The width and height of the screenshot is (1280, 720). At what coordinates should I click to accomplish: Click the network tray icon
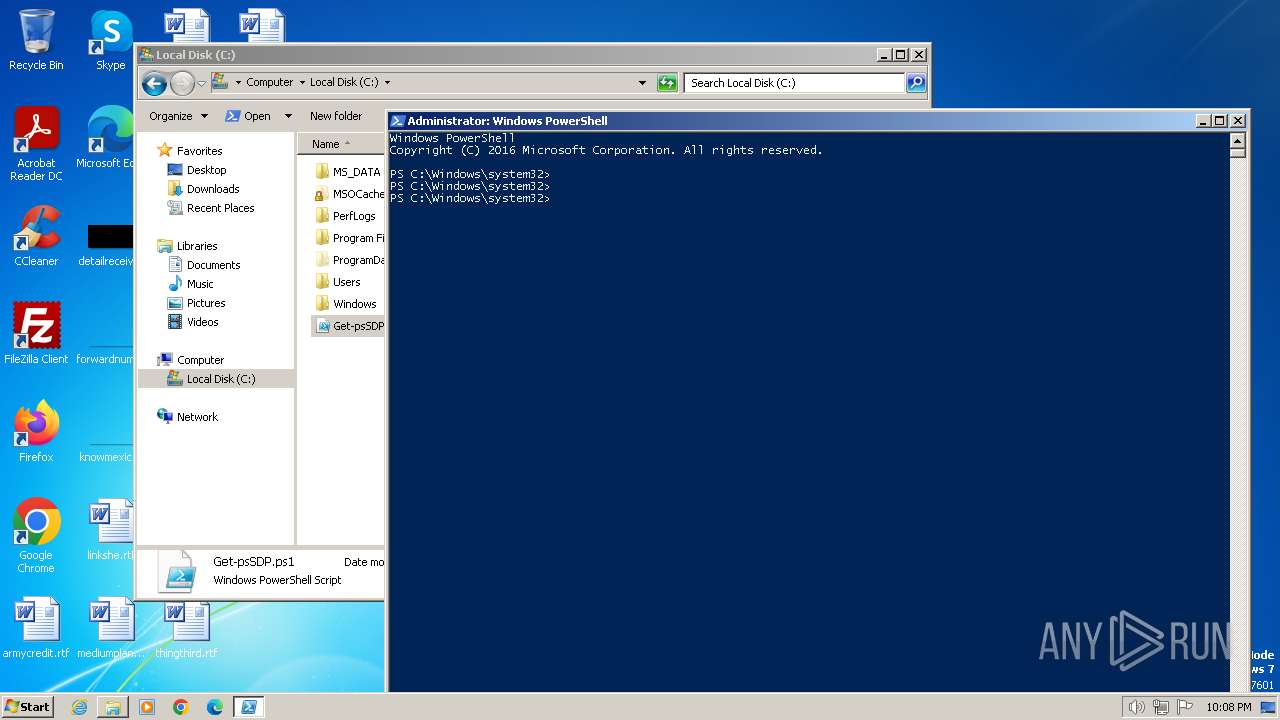click(x=1161, y=707)
